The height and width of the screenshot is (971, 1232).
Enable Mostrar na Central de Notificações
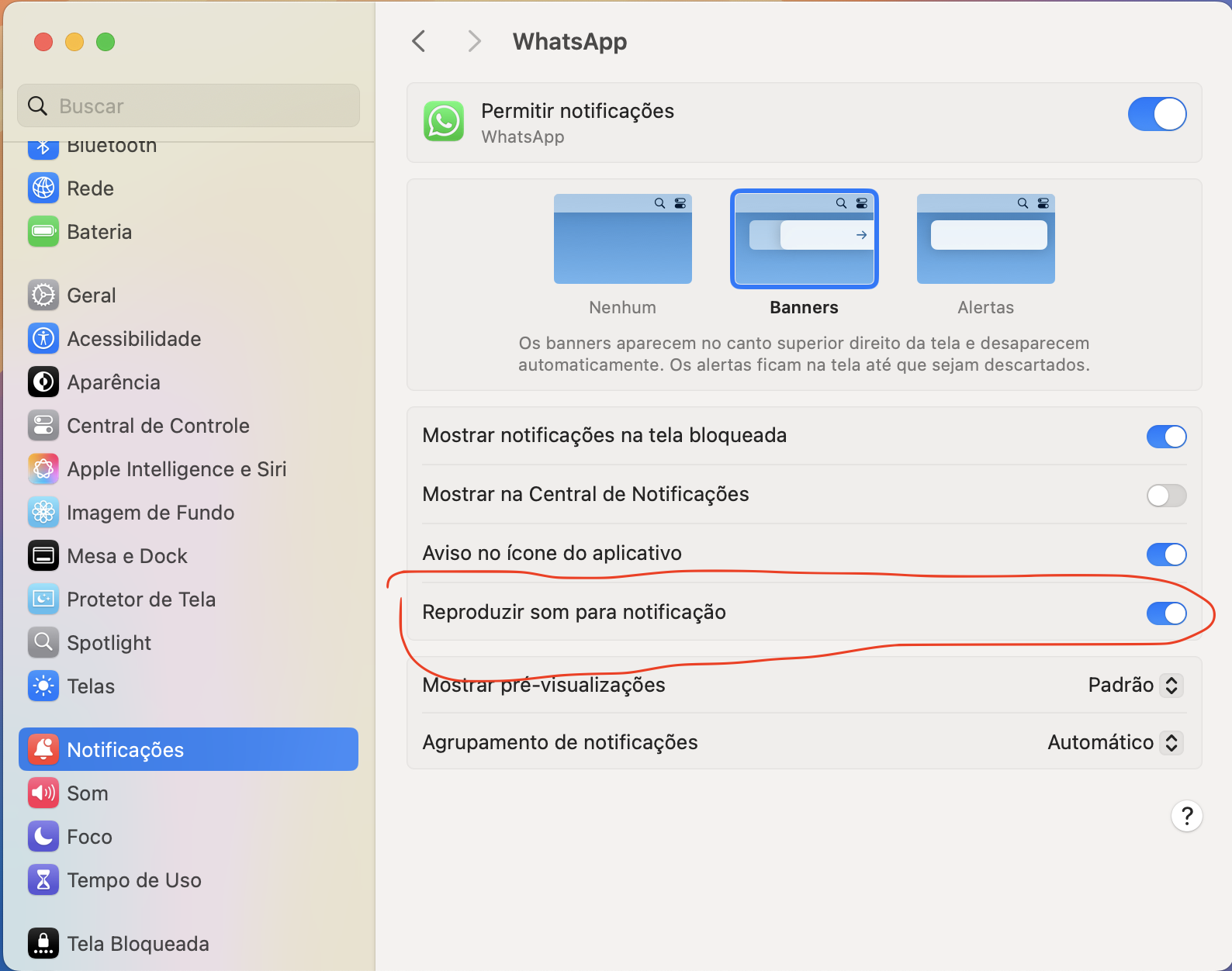(1167, 496)
